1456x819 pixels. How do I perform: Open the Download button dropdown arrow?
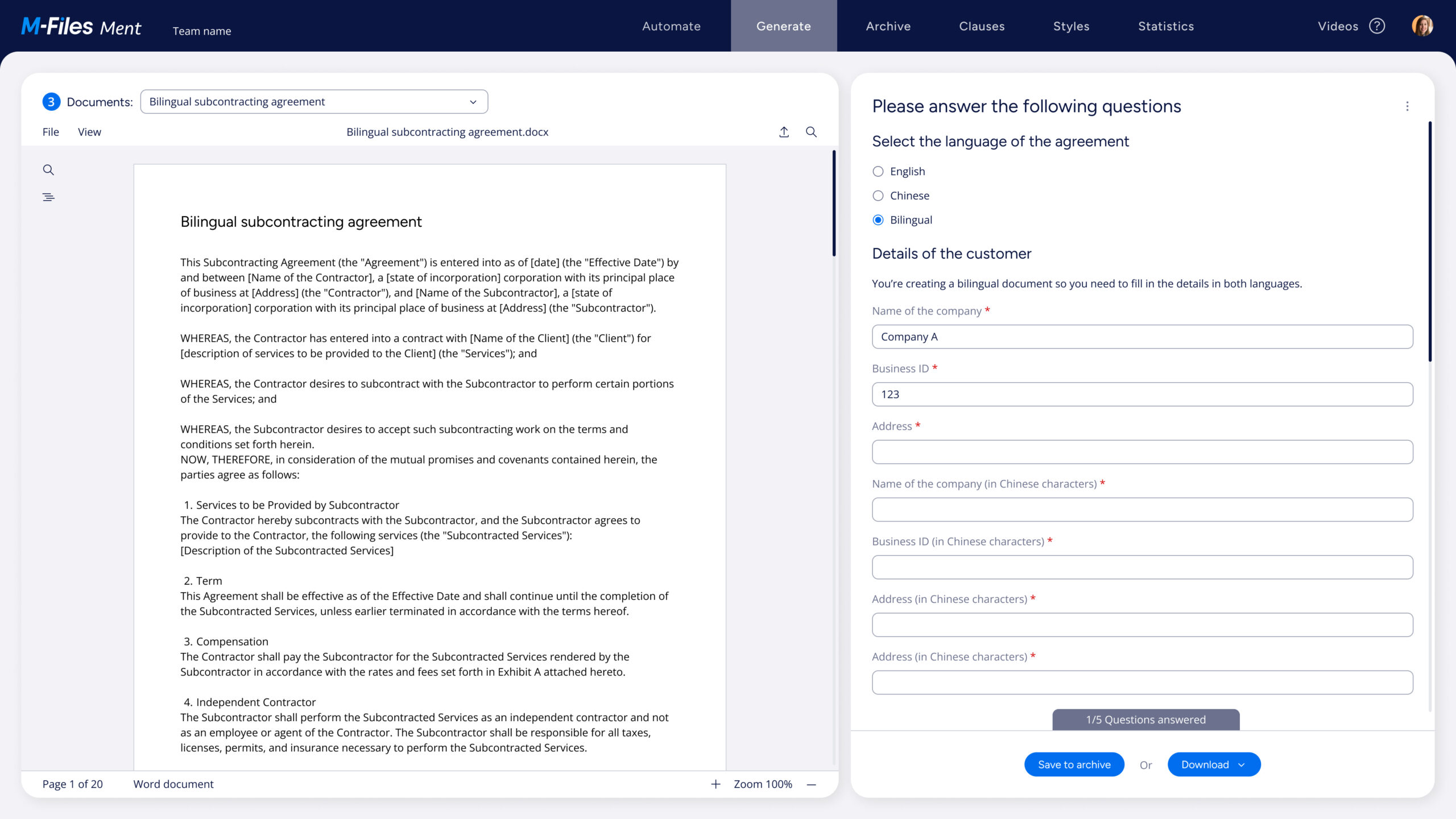click(x=1242, y=765)
